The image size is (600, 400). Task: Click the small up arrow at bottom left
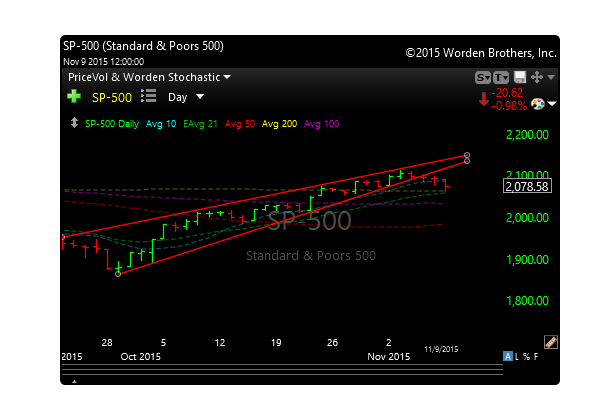pos(75,381)
